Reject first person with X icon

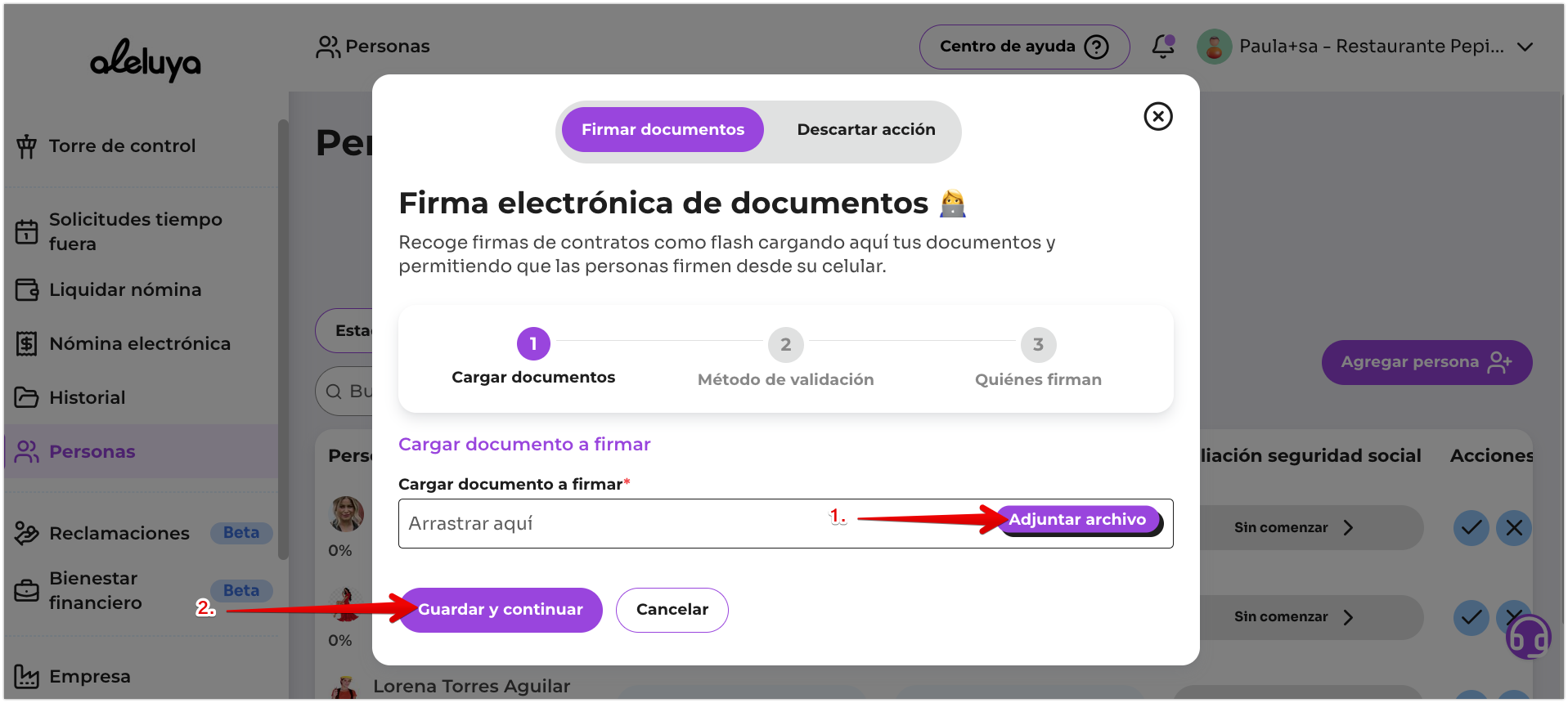click(1513, 528)
